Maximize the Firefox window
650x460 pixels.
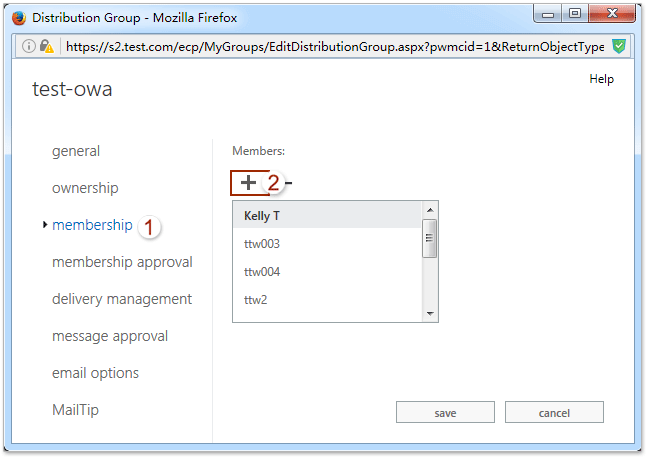pyautogui.click(x=575, y=14)
